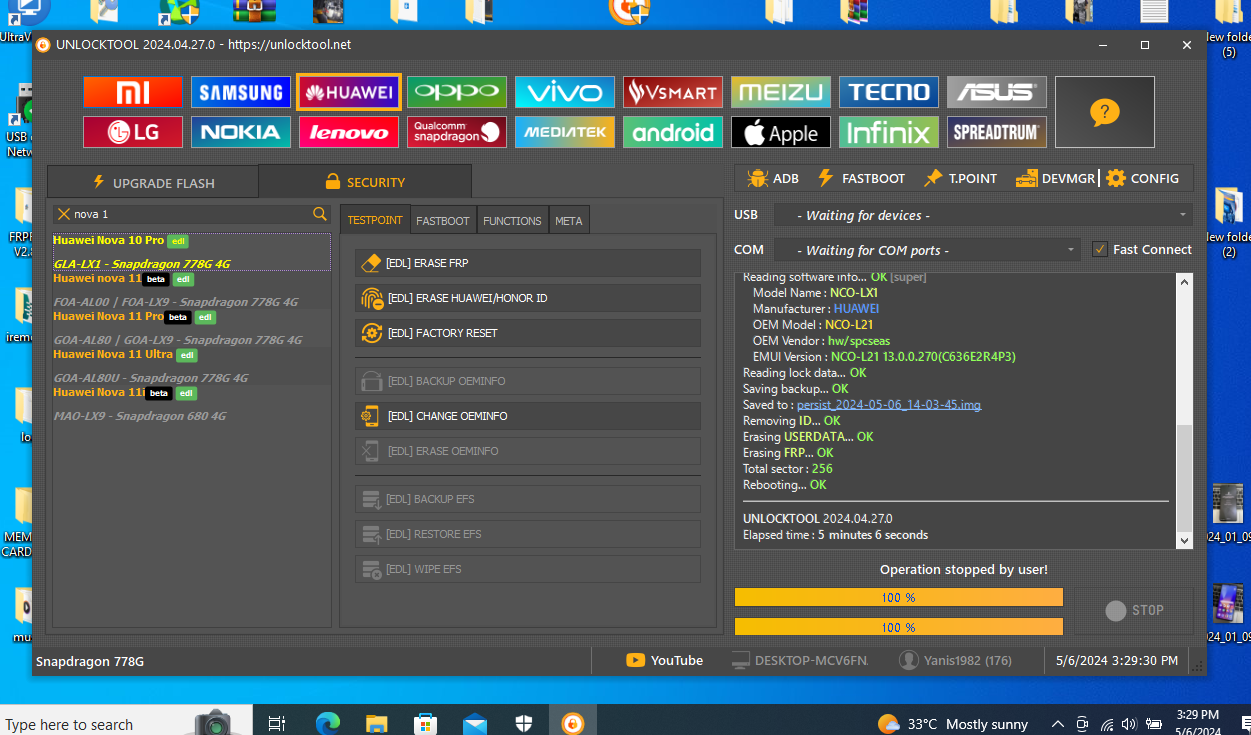This screenshot has height=735, width=1251.
Task: Open Microsoft Store from the taskbar
Action: (425, 723)
